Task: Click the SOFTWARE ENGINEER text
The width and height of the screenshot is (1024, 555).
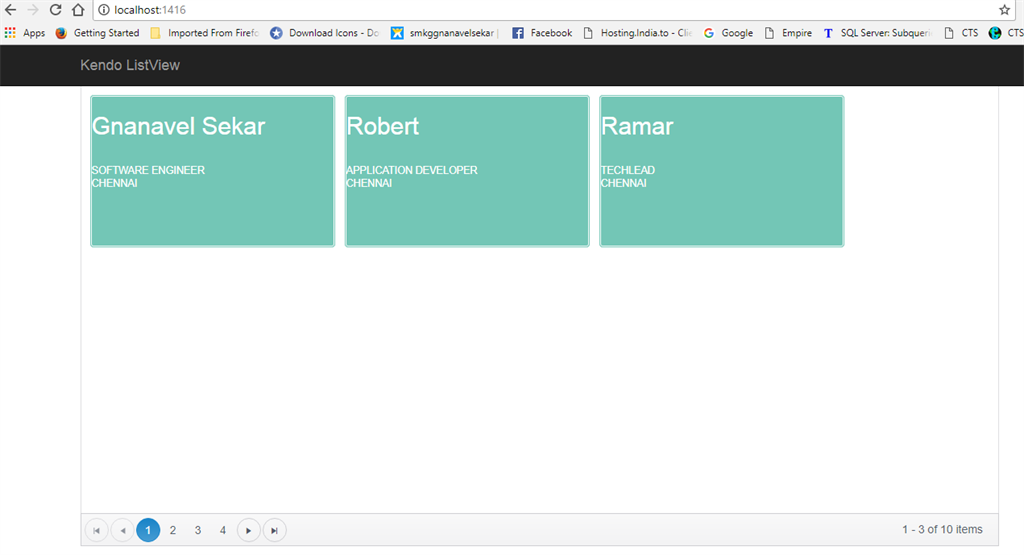Action: click(148, 170)
